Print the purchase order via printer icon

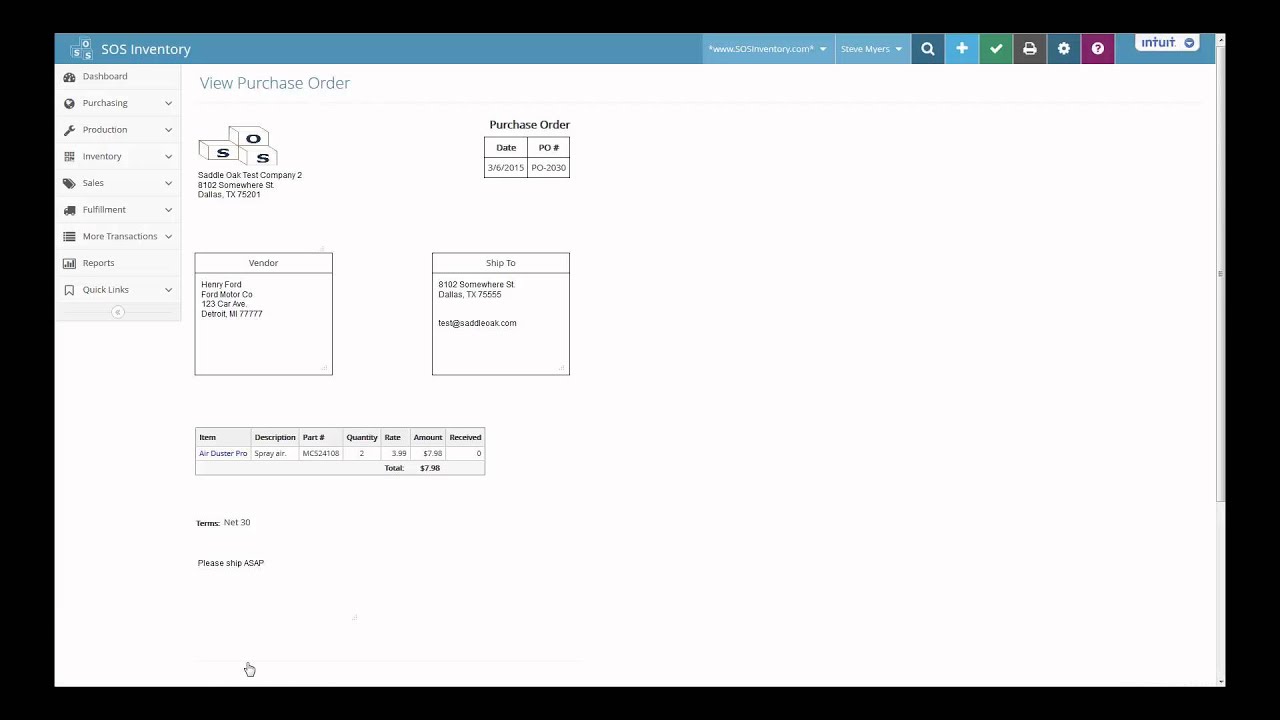tap(1030, 49)
